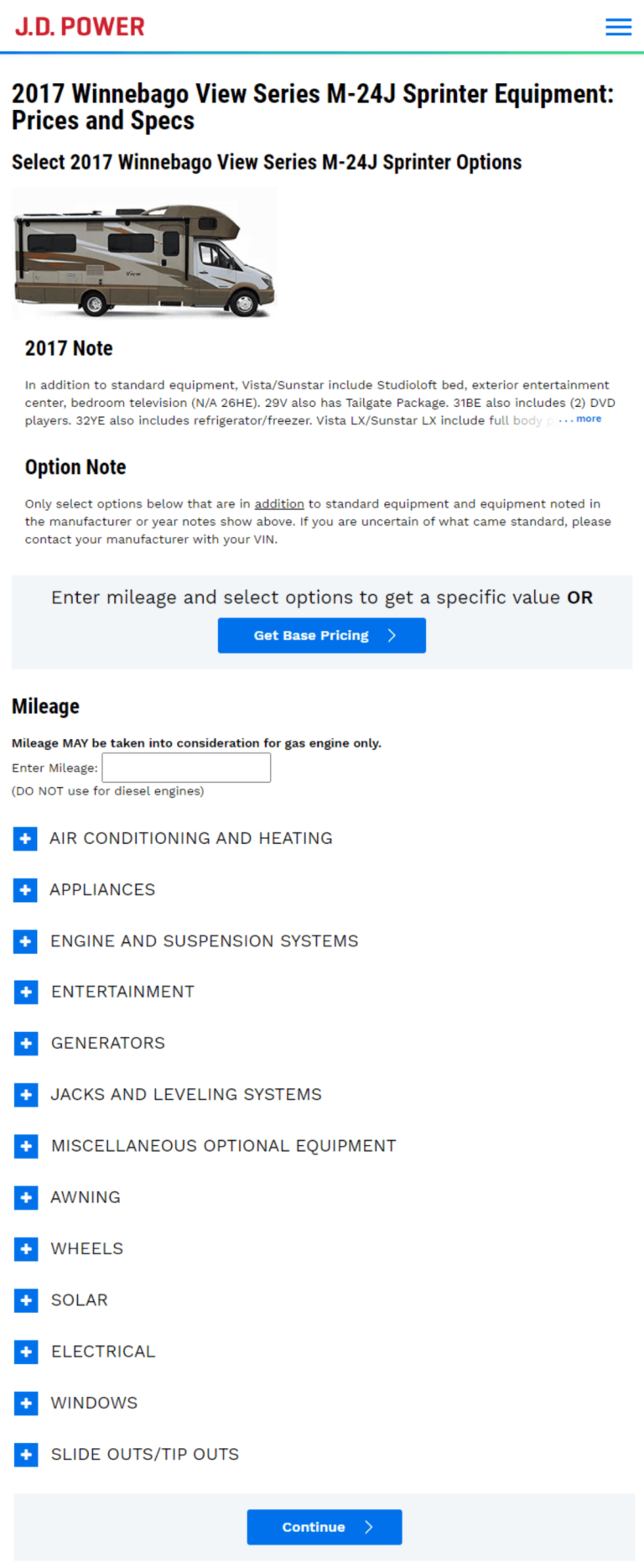Screen dimensions: 644x1568
Task: Click the Wheels plus icon
Action: click(25, 1248)
